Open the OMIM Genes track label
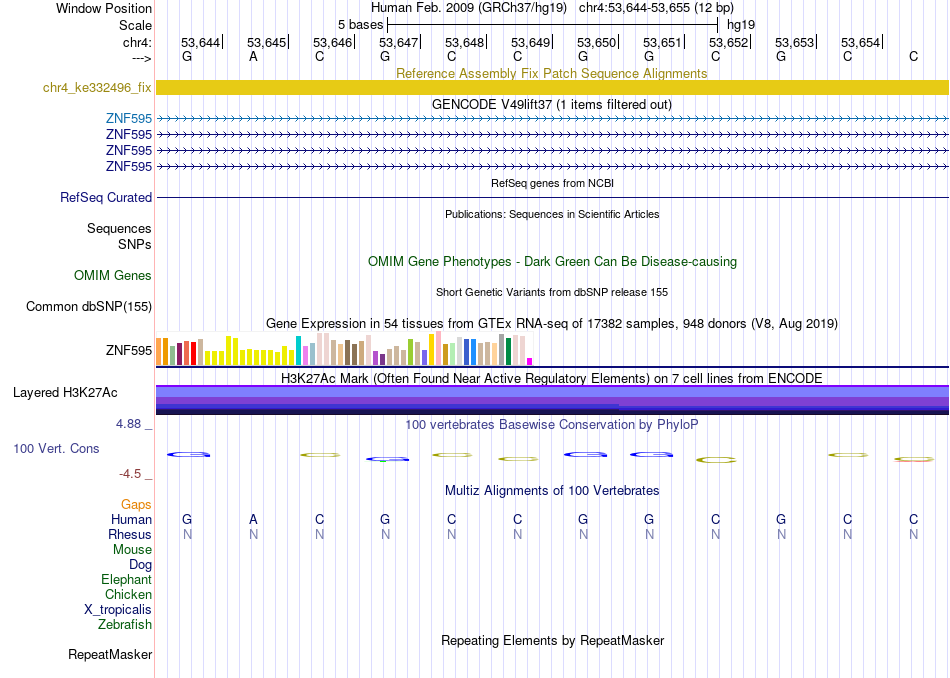 point(113,275)
